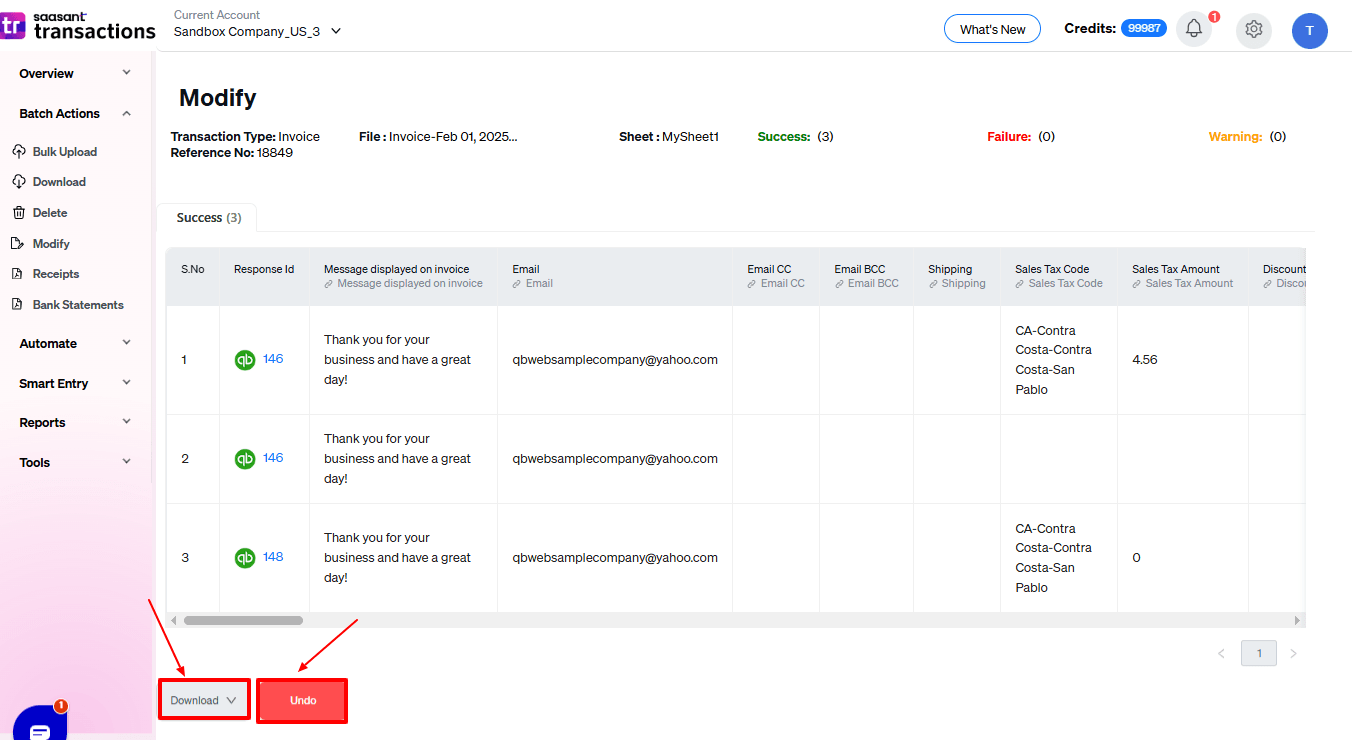Image resolution: width=1352 pixels, height=740 pixels.
Task: Click the user avatar T icon
Action: pyautogui.click(x=1309, y=31)
